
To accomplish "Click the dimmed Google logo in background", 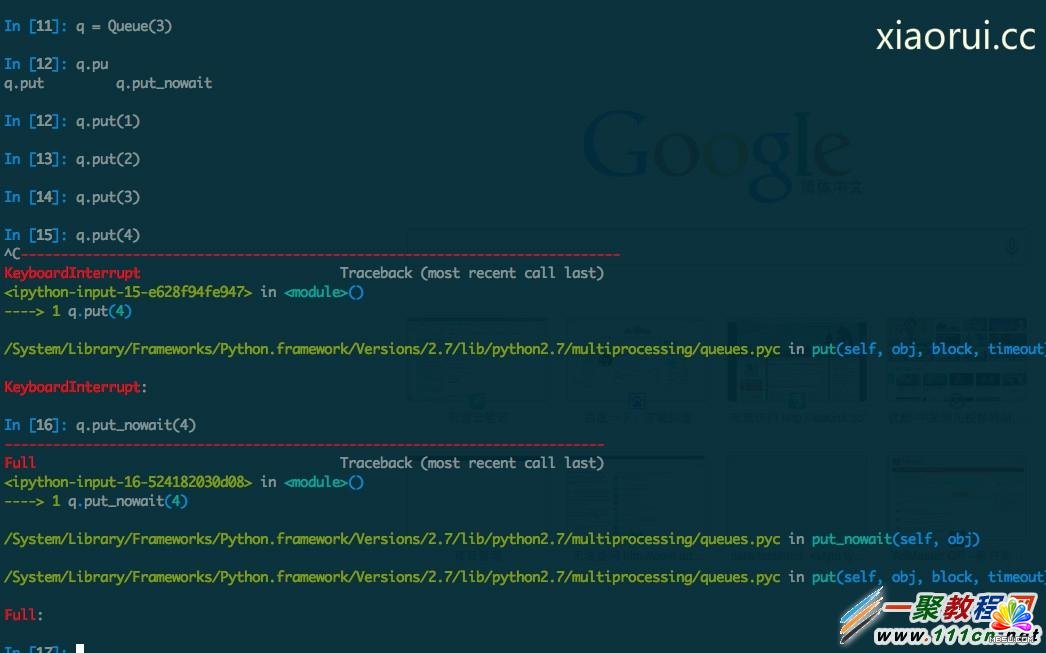I will 716,150.
